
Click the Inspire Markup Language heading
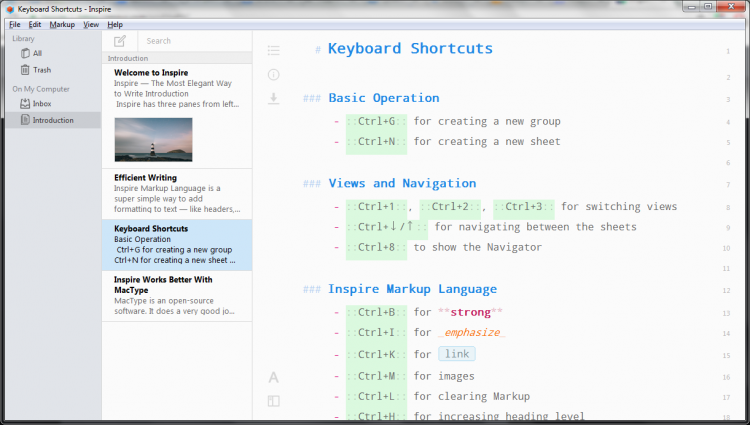[412, 289]
